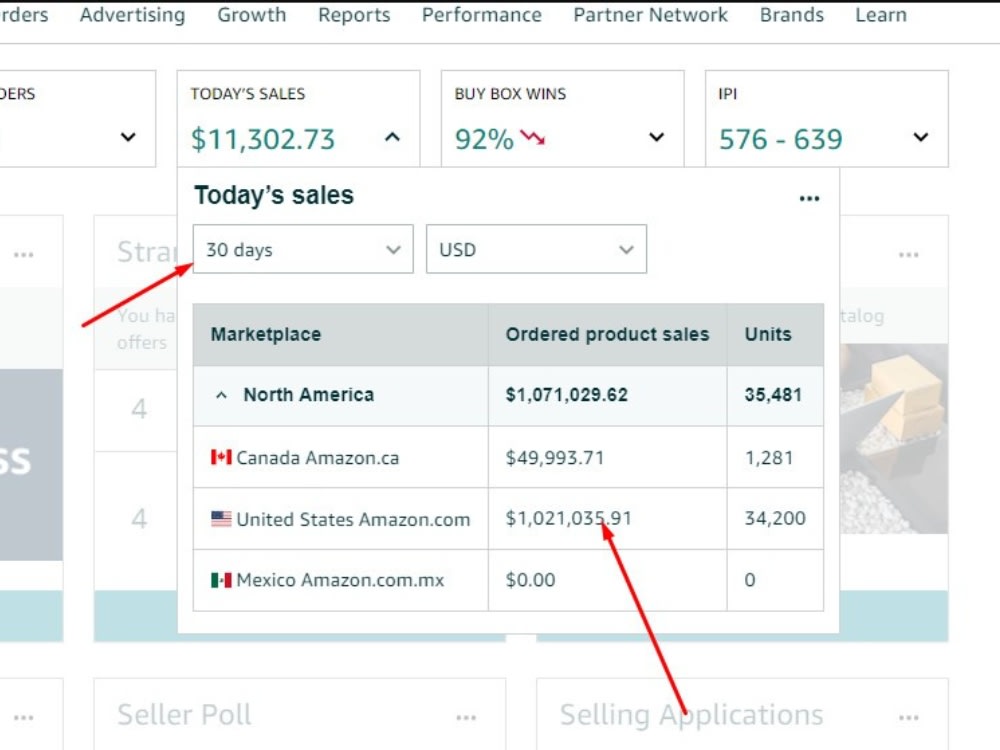Click the Canada flag icon
The height and width of the screenshot is (750, 1000).
coord(221,457)
